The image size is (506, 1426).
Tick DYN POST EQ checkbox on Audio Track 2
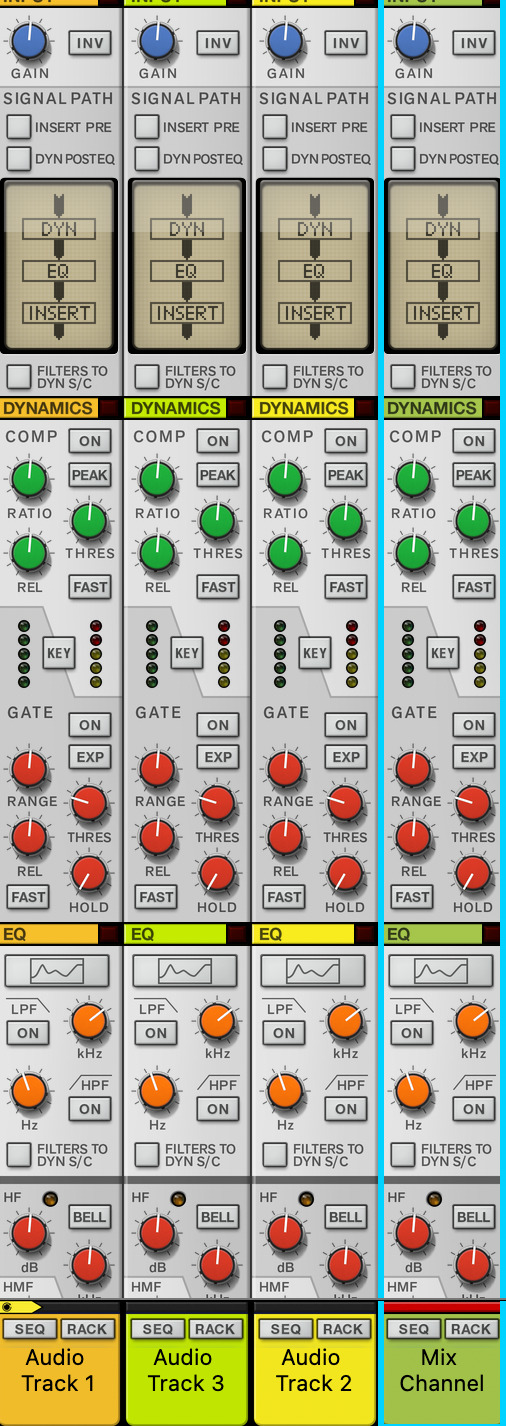pyautogui.click(x=275, y=158)
